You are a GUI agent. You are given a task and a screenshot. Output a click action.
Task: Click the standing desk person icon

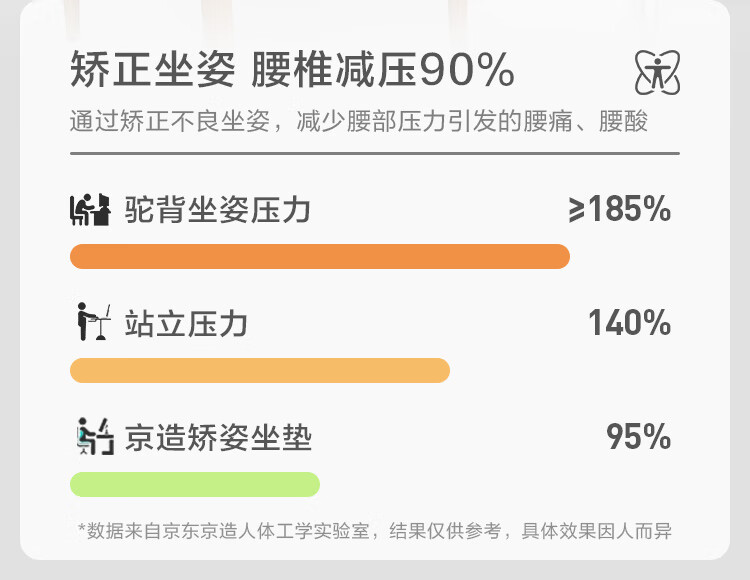94,322
